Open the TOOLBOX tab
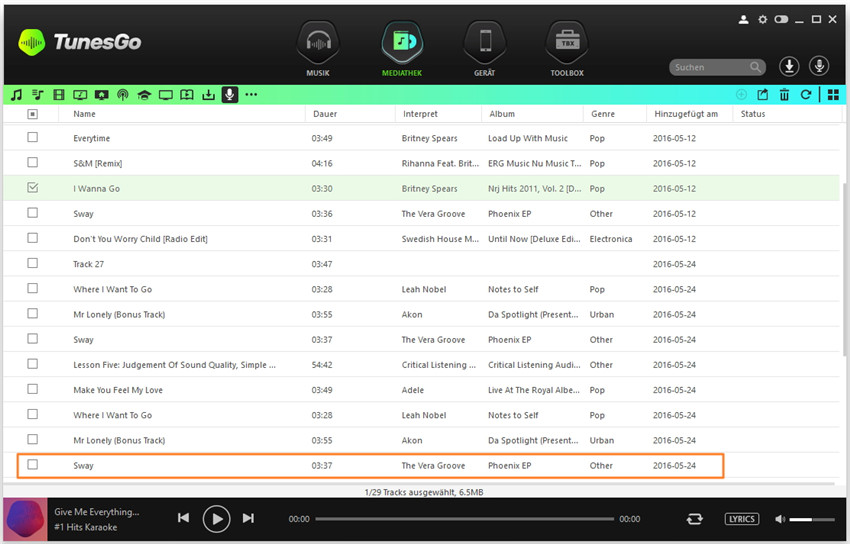The width and height of the screenshot is (850, 544). click(x=566, y=49)
